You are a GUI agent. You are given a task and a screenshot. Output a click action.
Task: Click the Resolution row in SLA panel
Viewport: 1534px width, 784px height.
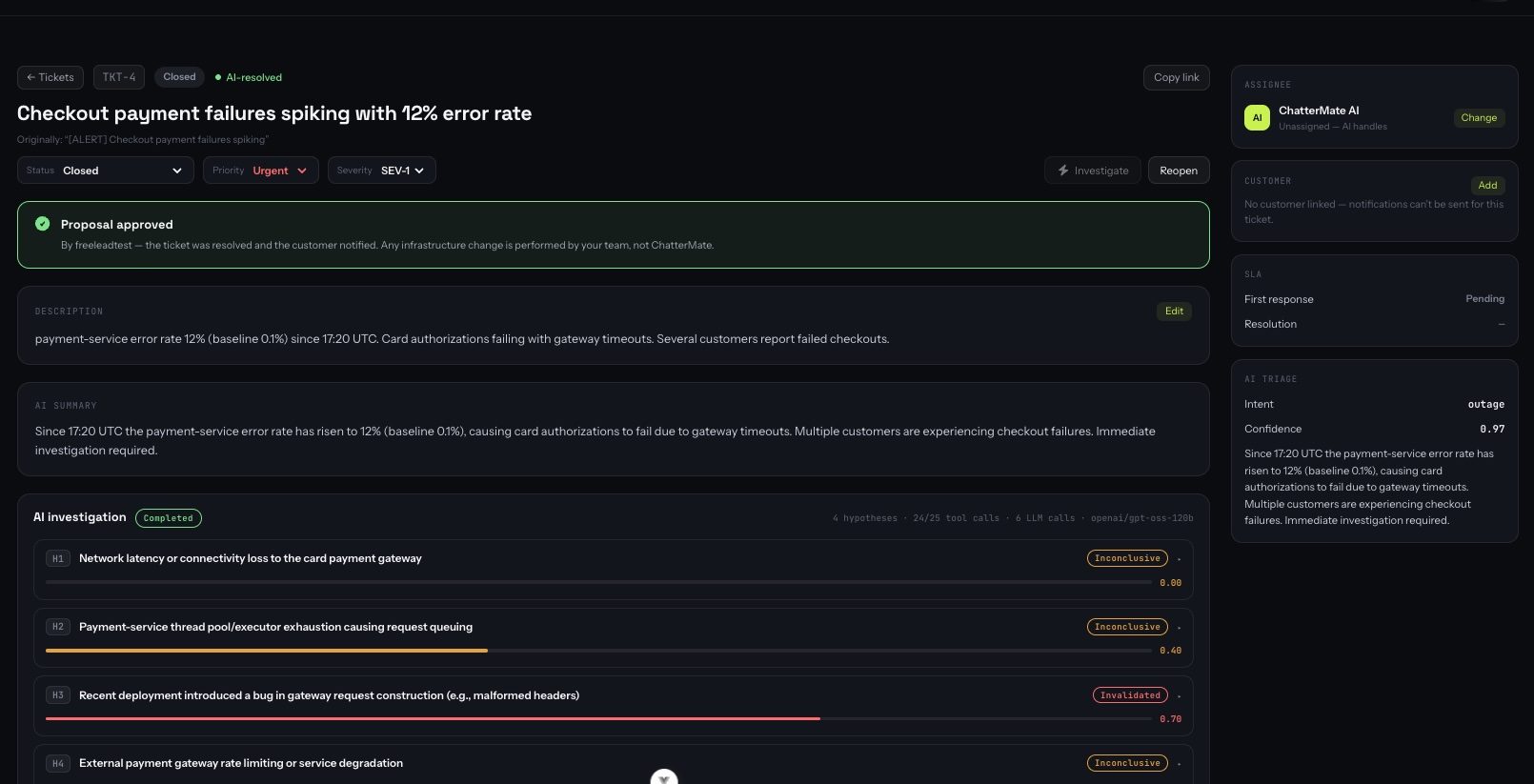[x=1374, y=324]
